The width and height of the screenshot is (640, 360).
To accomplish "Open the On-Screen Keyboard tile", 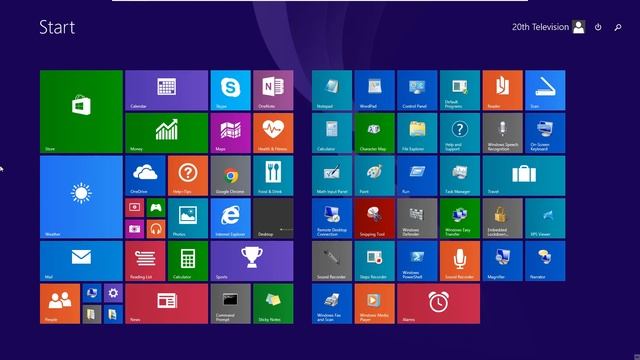I will [x=545, y=133].
